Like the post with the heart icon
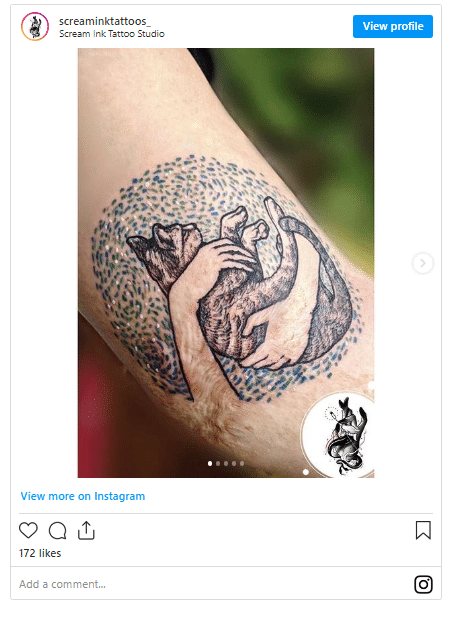The width and height of the screenshot is (459, 620). coord(28,530)
